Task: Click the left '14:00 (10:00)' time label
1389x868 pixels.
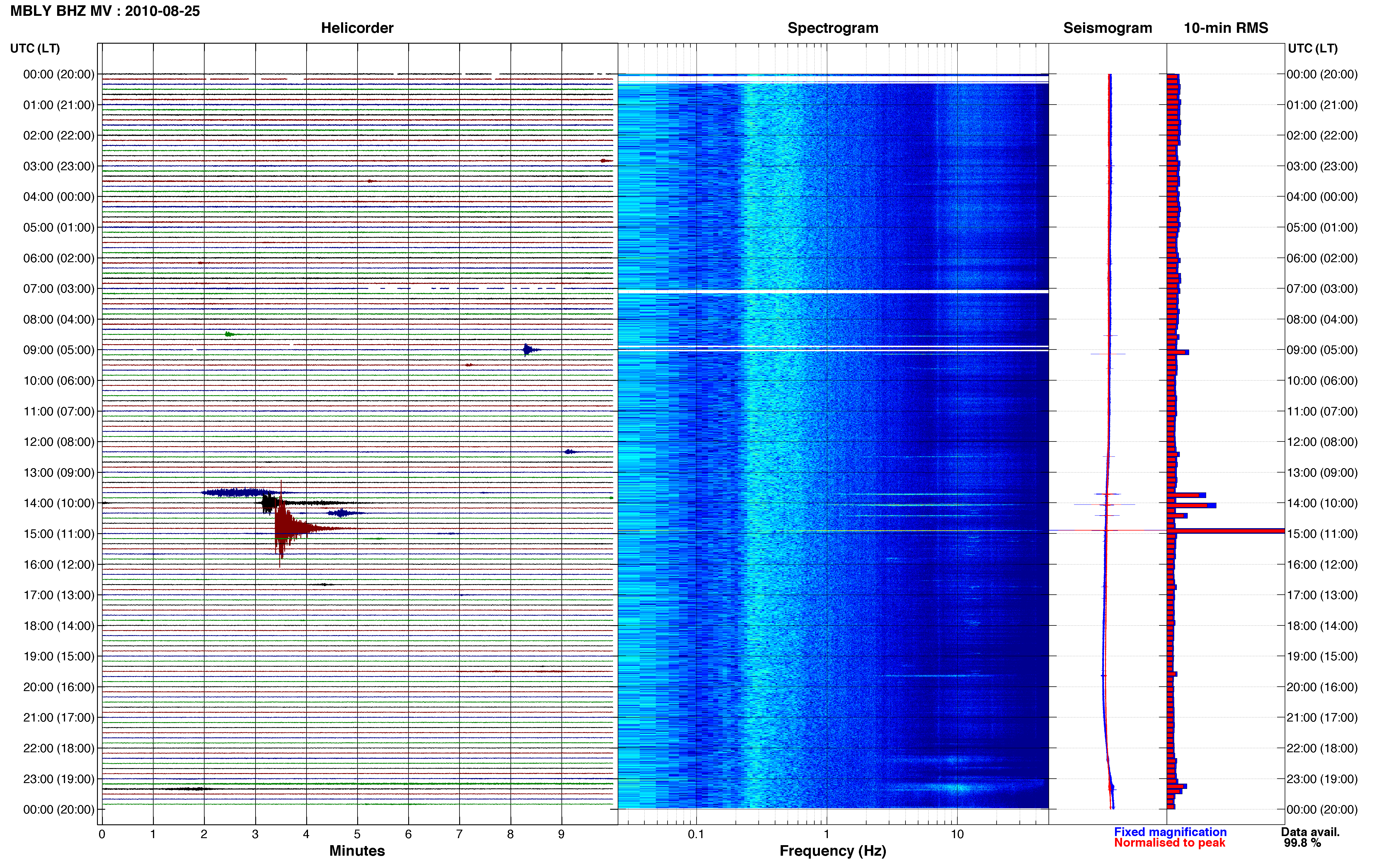Action: pos(59,504)
